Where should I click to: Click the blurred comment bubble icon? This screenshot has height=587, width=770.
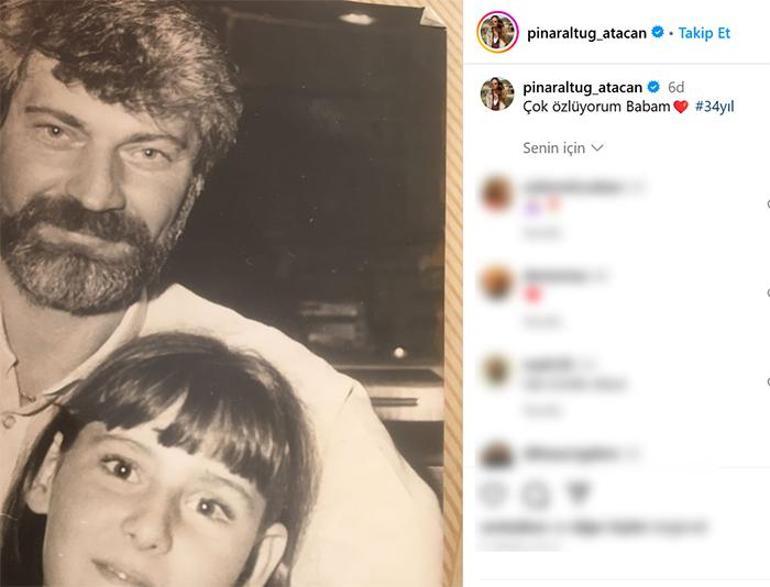pyautogui.click(x=535, y=495)
